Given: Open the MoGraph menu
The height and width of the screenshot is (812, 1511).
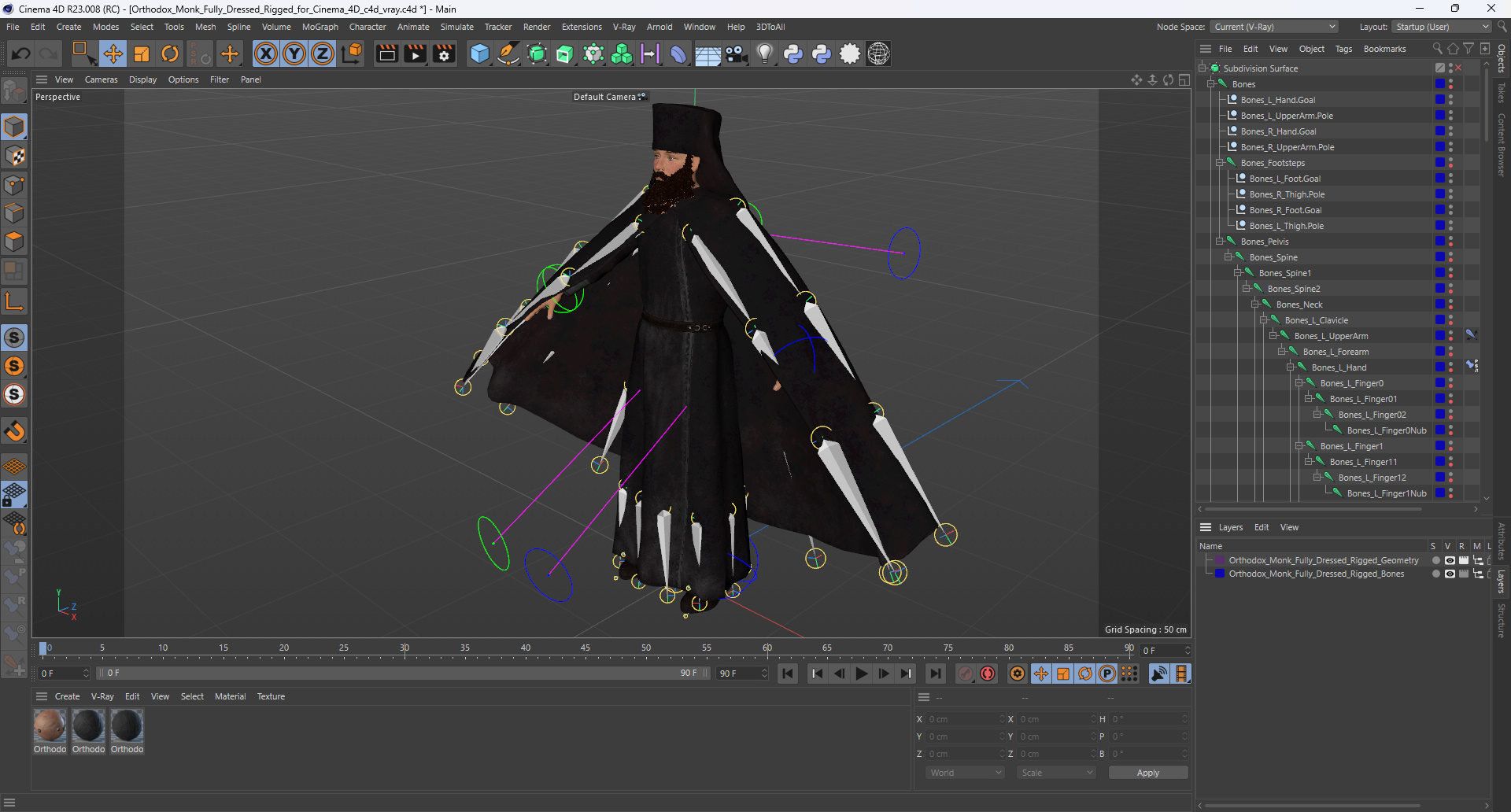Looking at the screenshot, I should 320,27.
